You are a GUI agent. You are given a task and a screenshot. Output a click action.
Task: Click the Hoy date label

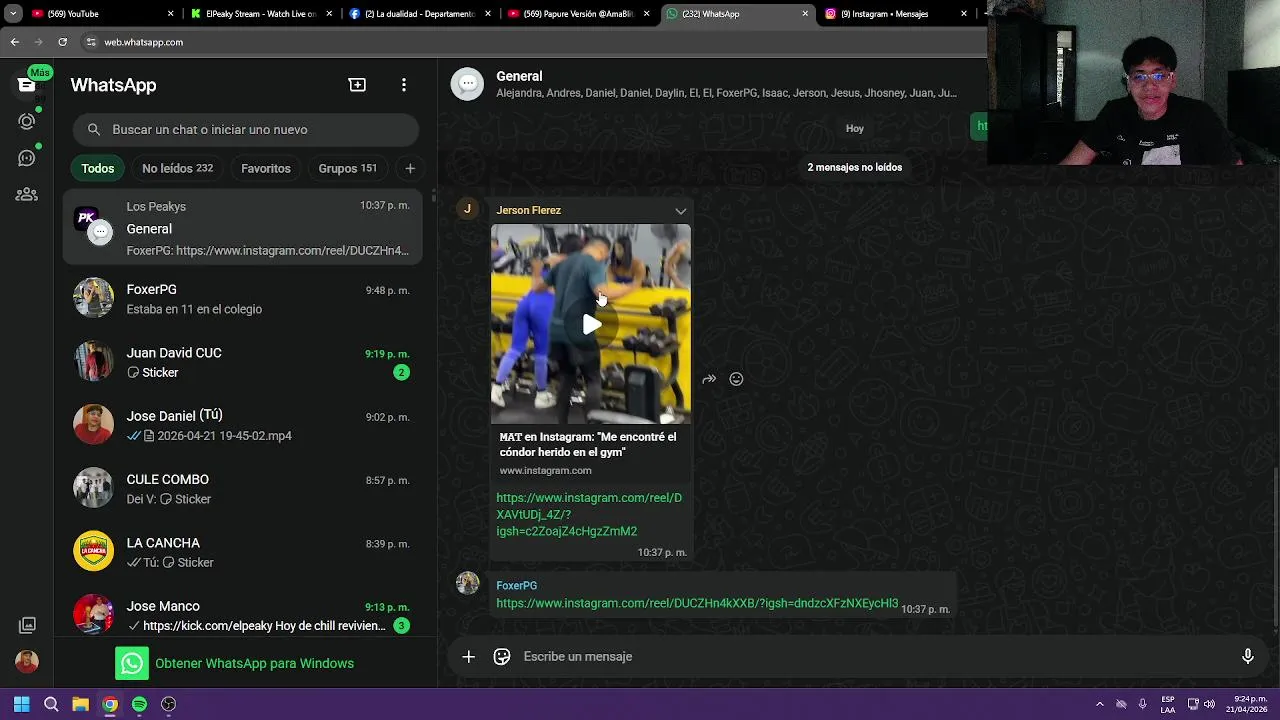(x=854, y=128)
